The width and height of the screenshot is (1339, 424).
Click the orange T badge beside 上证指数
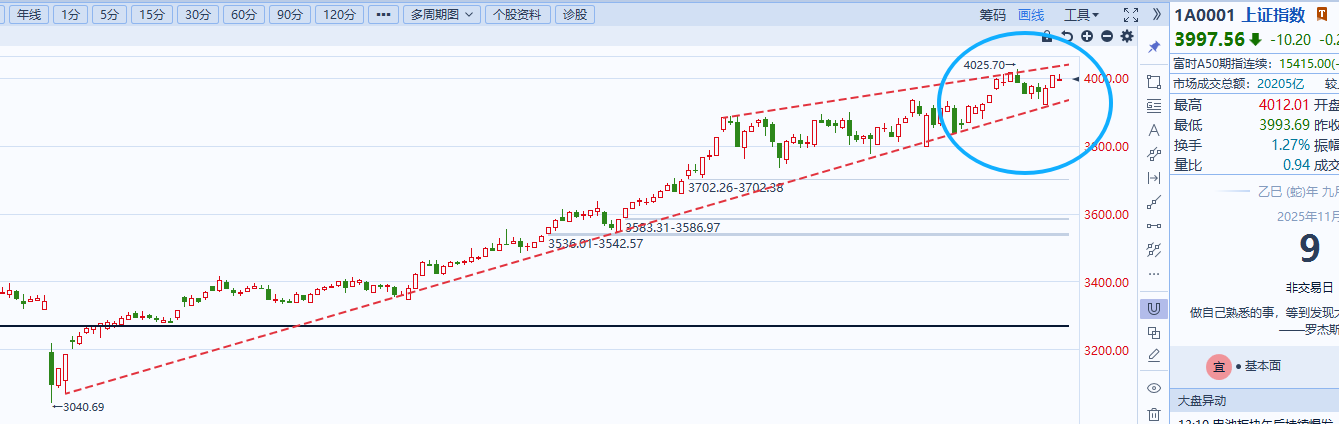click(x=1322, y=15)
